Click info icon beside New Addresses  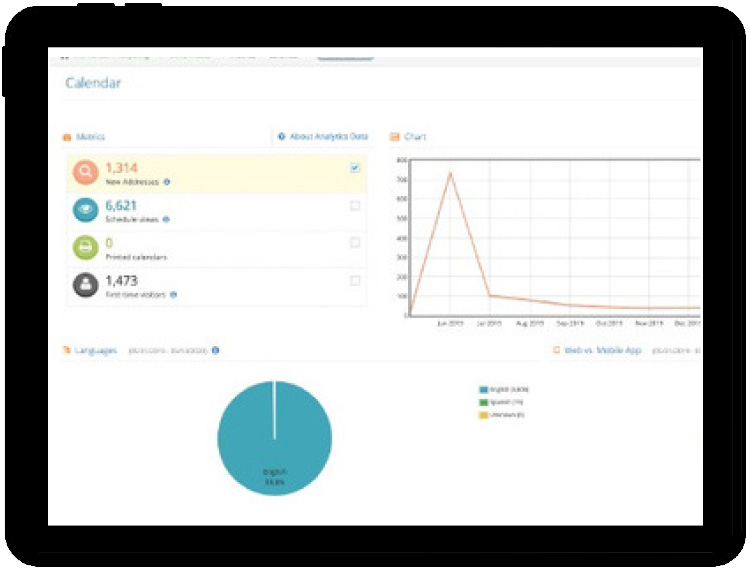coord(166,182)
